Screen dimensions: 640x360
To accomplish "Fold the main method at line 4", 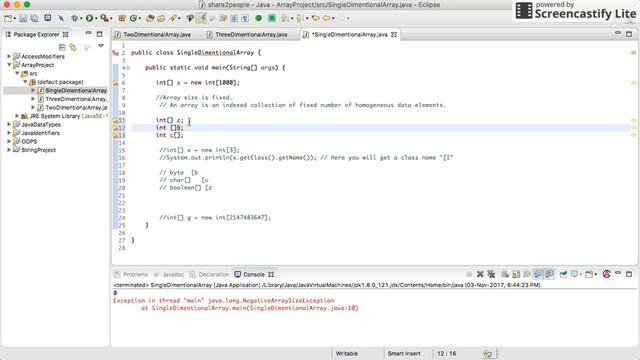I will point(128,68).
